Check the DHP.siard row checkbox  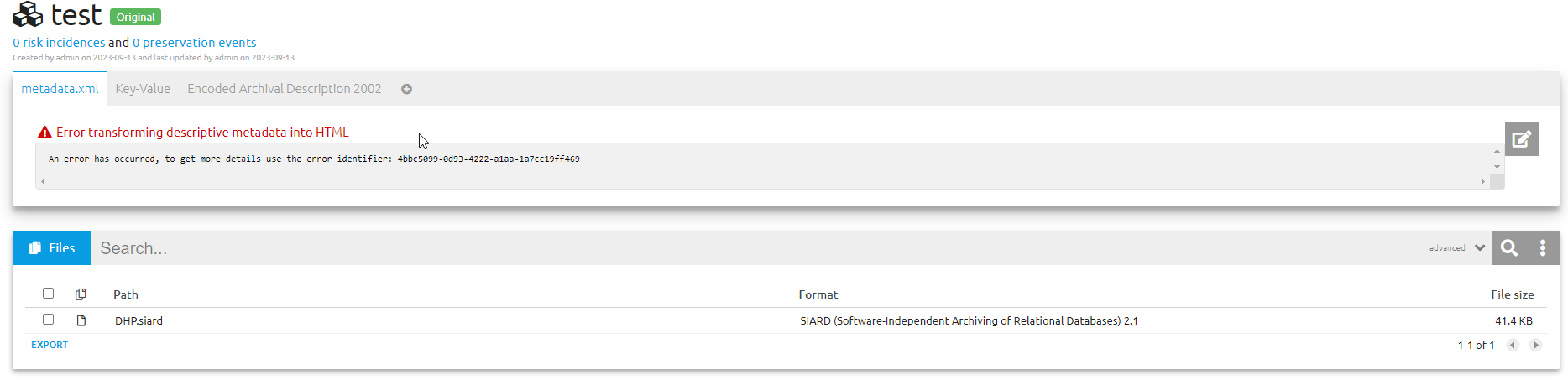[x=49, y=320]
